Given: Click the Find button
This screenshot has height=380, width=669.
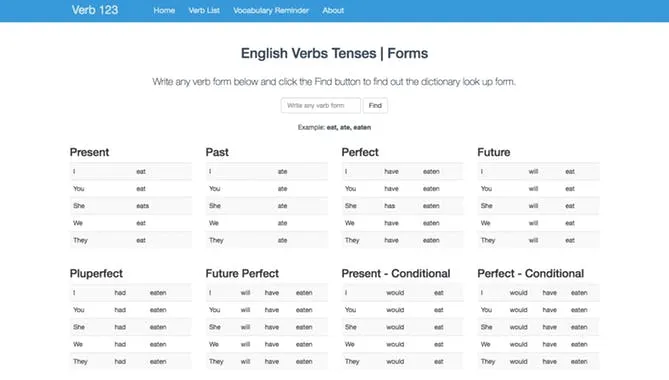Looking at the screenshot, I should [x=375, y=105].
